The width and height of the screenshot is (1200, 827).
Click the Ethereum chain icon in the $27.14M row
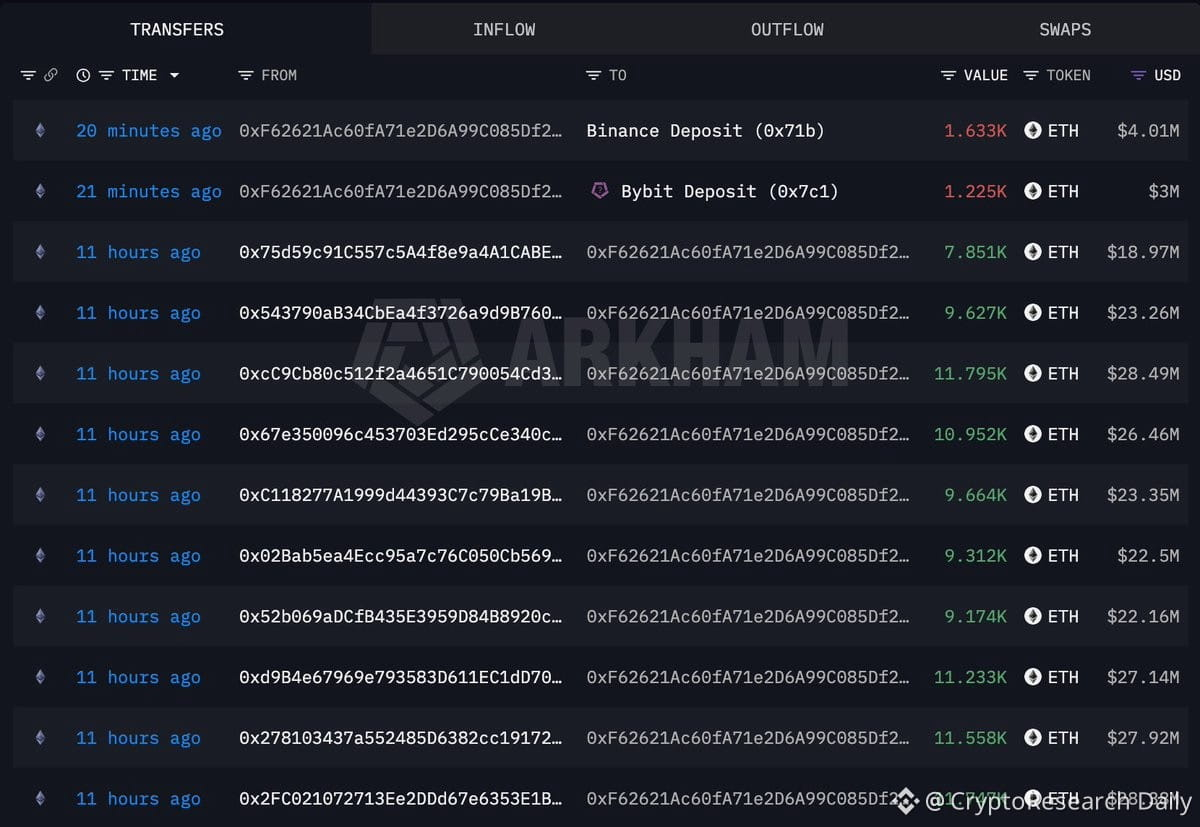40,677
